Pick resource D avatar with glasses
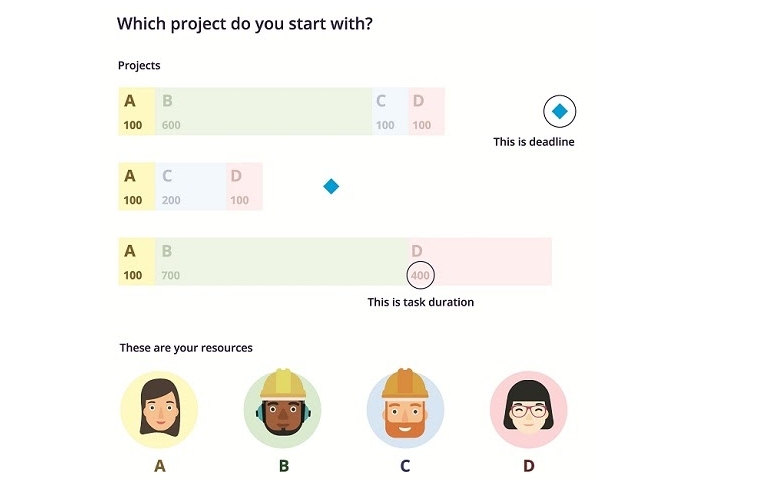 click(528, 410)
